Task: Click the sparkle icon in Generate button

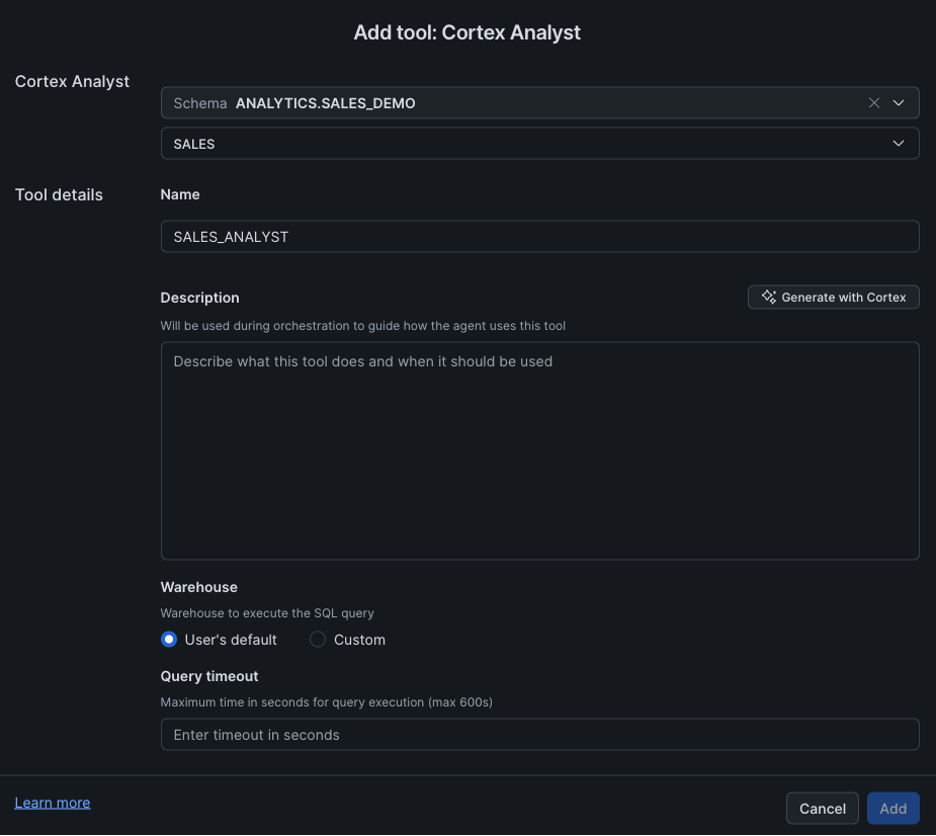Action: pos(769,297)
